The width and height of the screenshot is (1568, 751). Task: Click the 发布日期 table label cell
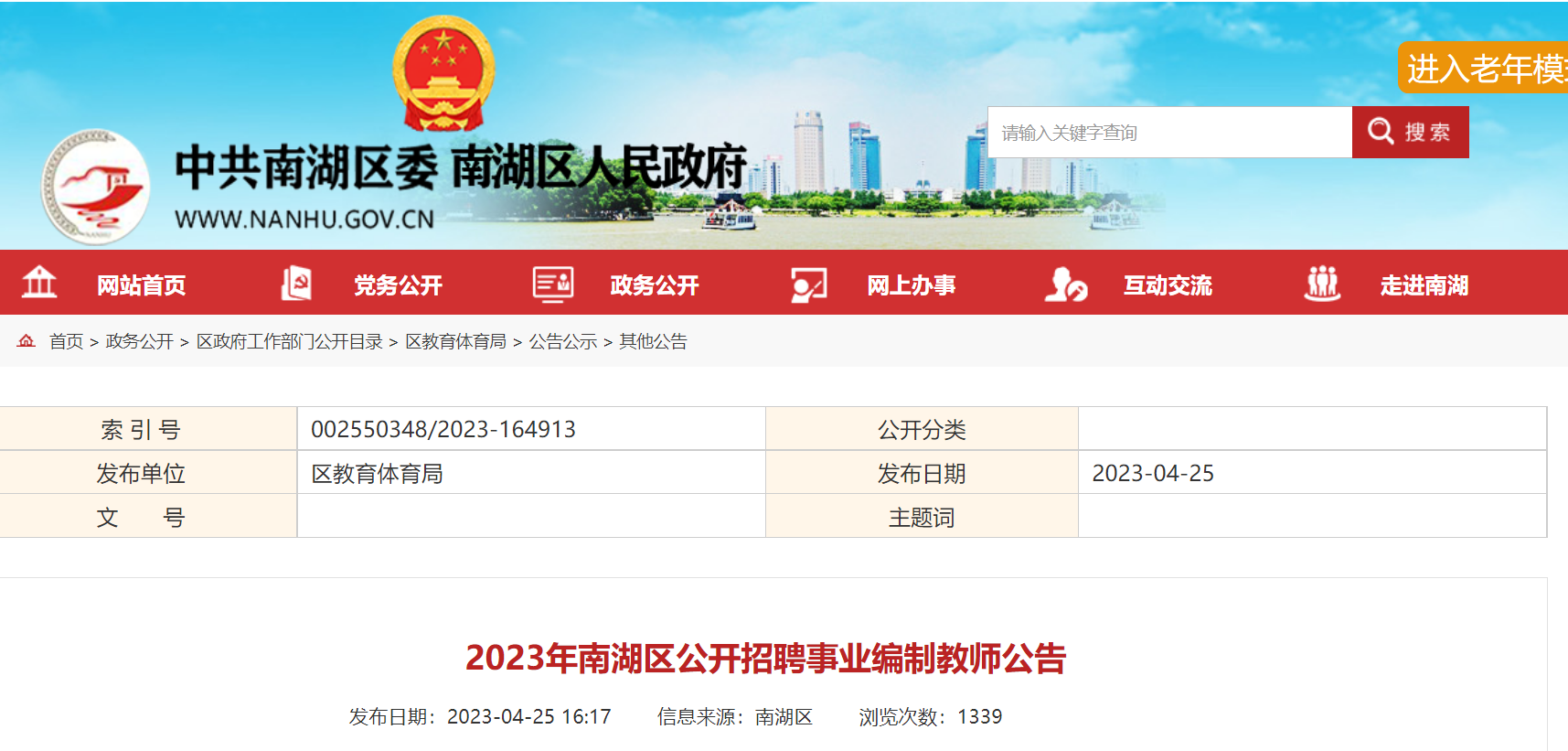point(922,473)
